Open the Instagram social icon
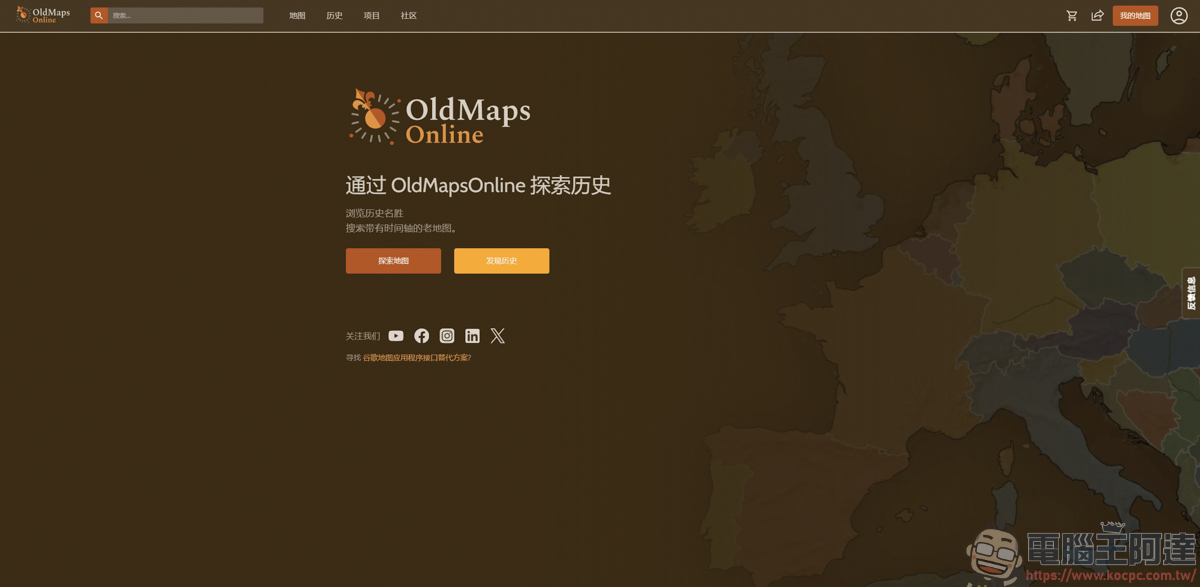Screen dimensions: 1200x587 click(447, 336)
